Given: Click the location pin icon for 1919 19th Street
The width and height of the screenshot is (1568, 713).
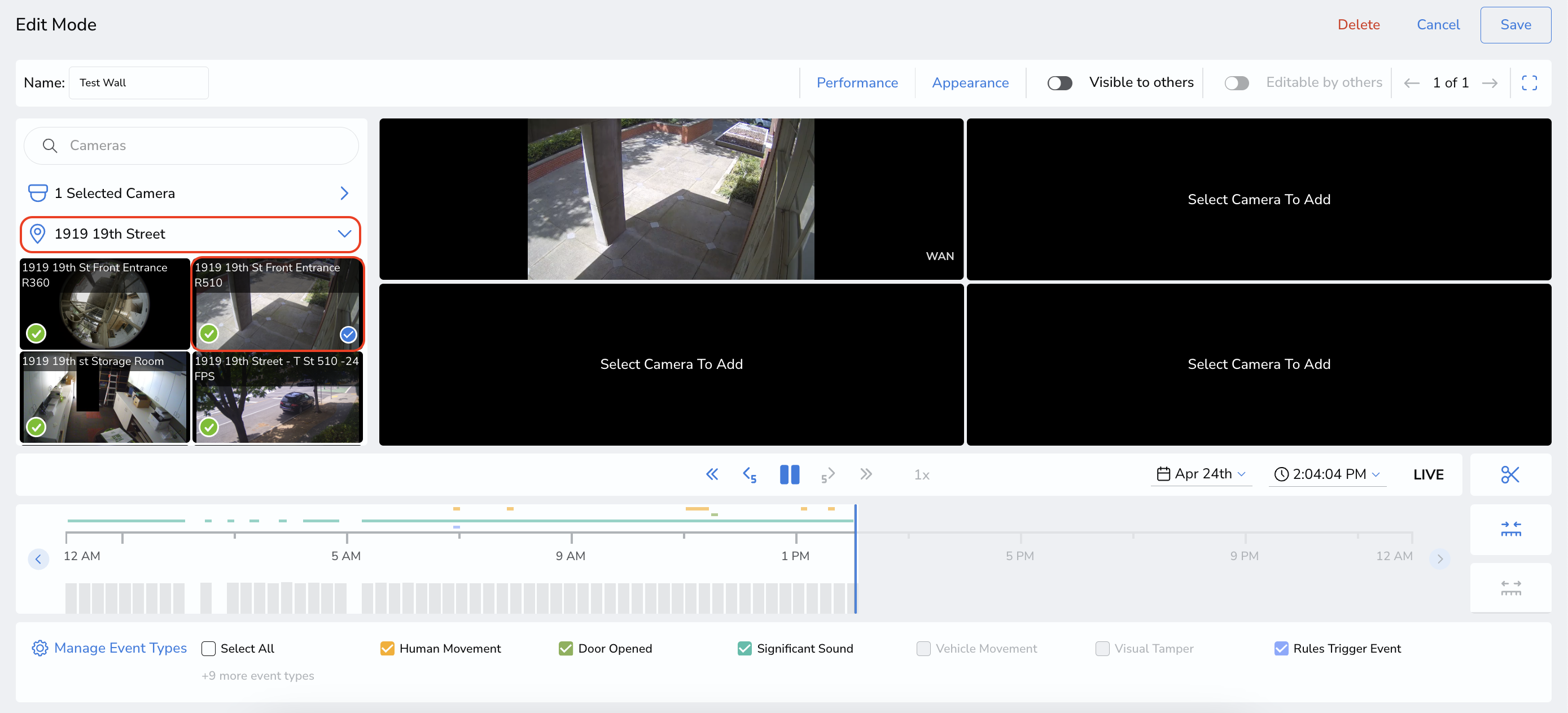Looking at the screenshot, I should pos(38,234).
